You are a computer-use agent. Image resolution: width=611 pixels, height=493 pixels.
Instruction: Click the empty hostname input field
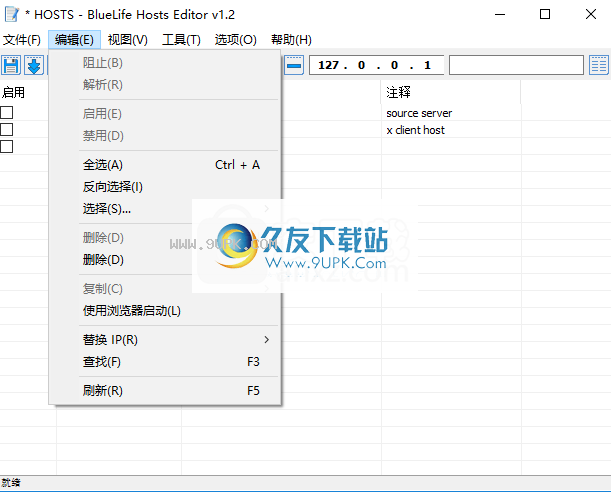click(516, 65)
